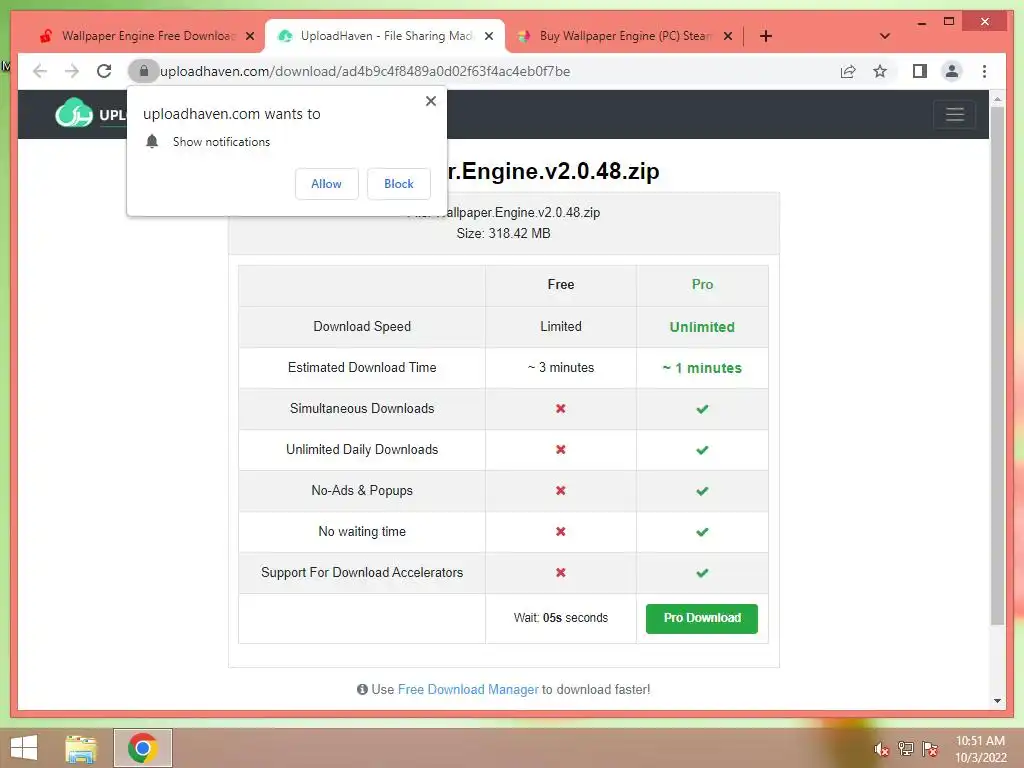
Task: Open the hamburger navigation menu
Action: (955, 114)
